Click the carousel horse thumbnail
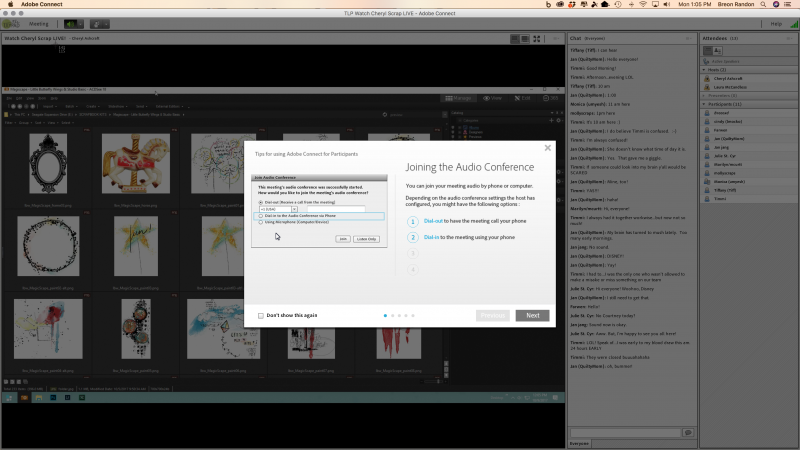Viewport: 800px width, 450px height. pos(136,164)
